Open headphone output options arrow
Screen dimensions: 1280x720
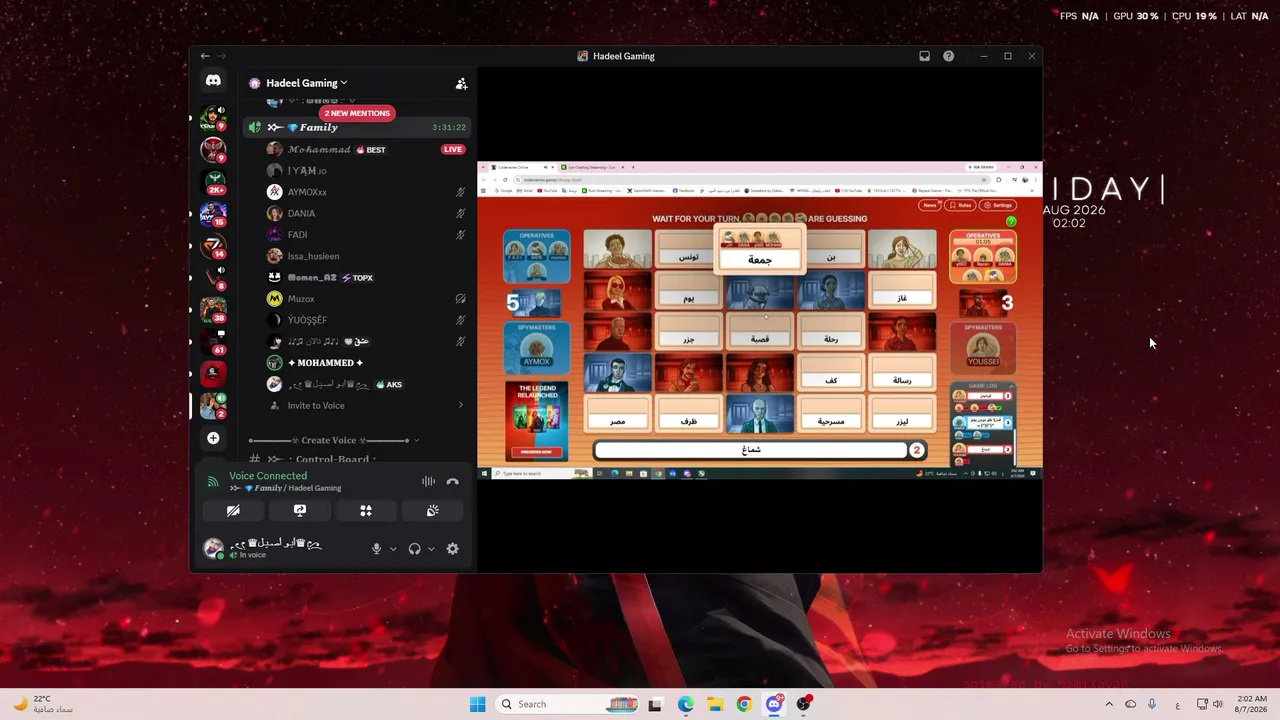[431, 549]
